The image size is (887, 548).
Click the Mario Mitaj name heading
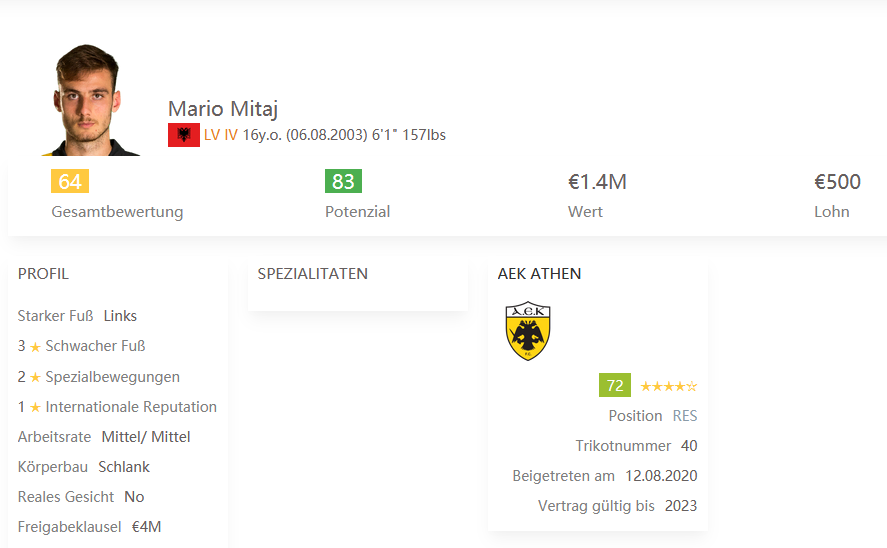pyautogui.click(x=223, y=109)
